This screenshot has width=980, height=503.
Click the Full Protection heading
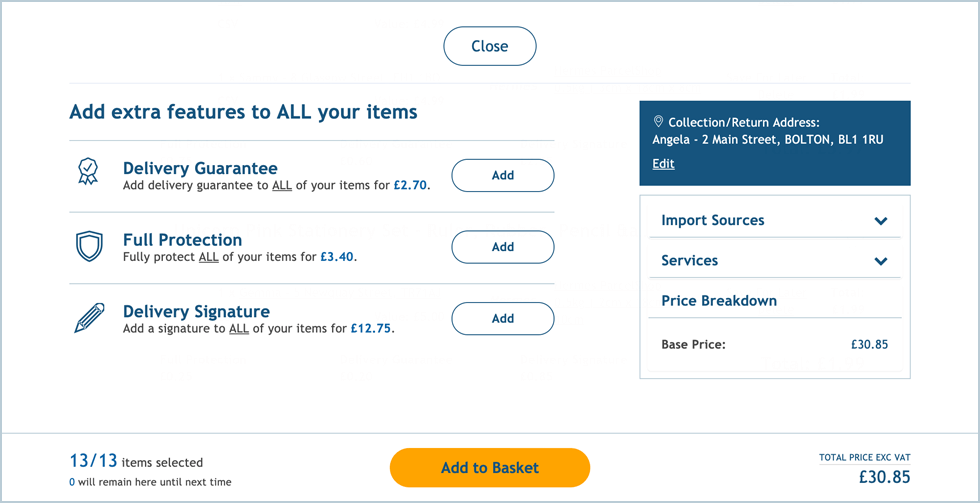[182, 240]
